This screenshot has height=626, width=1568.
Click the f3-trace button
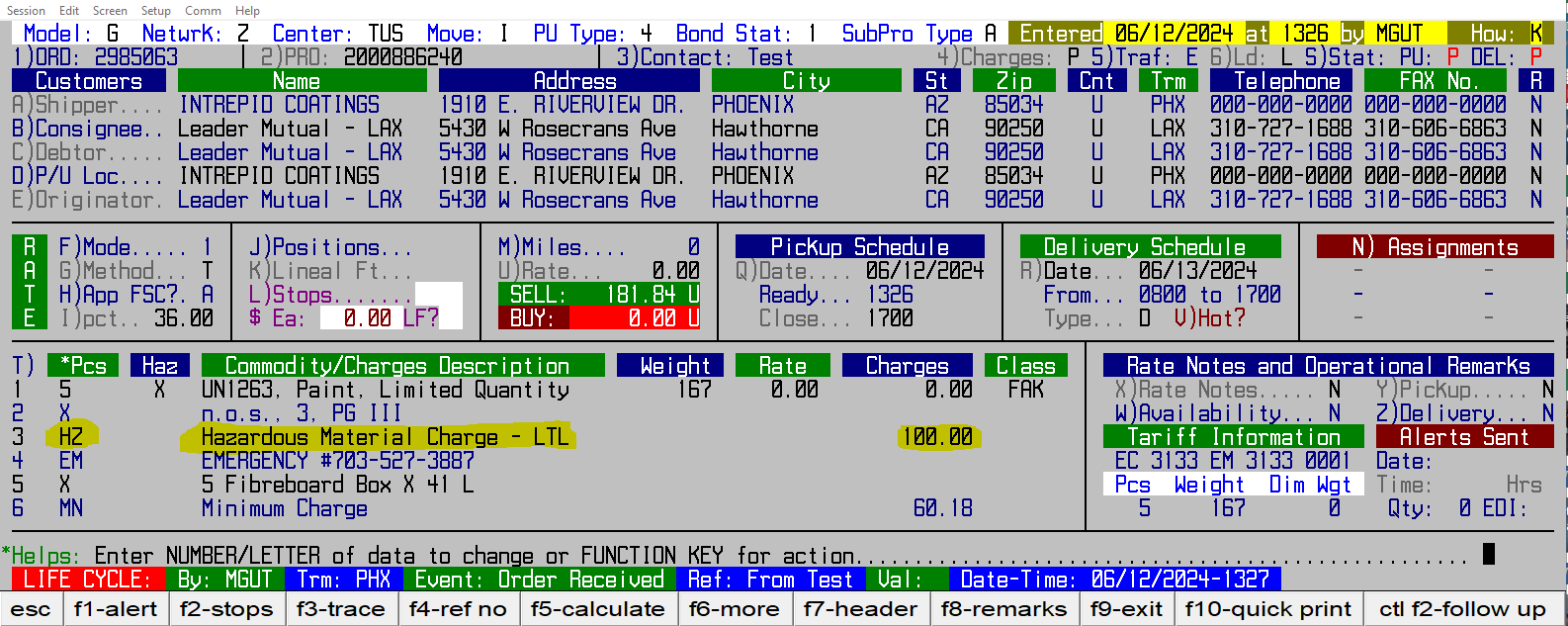click(x=340, y=609)
